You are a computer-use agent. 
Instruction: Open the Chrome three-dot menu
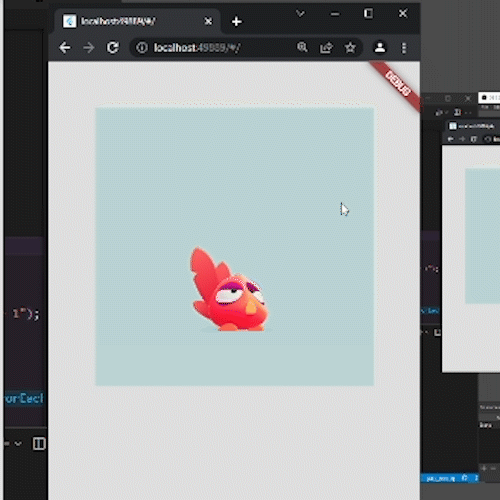pos(404,48)
